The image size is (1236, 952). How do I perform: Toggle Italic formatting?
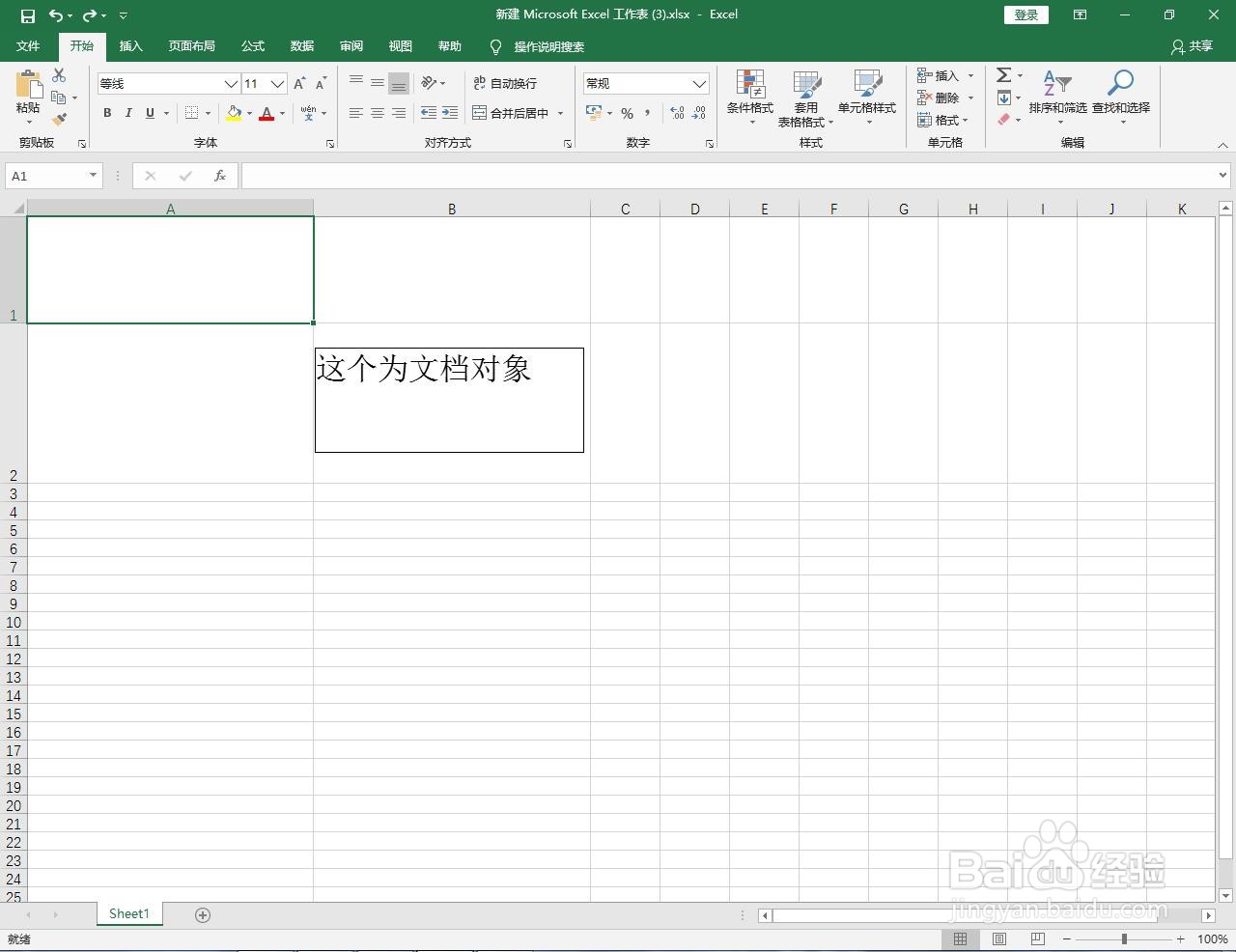pyautogui.click(x=128, y=113)
